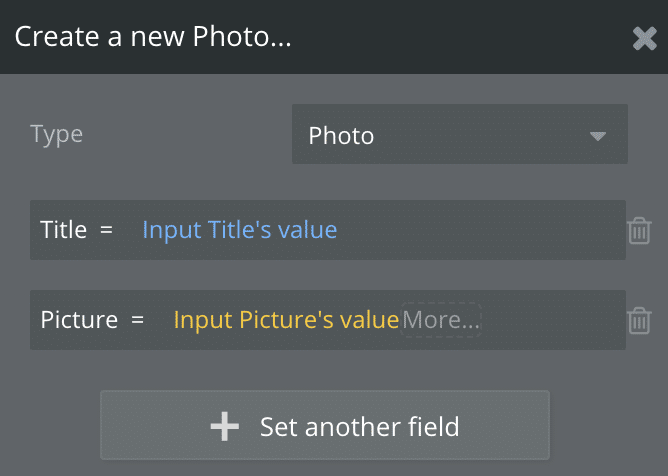Focus blank space right of More... in Picture row
Screen dimensions: 668x476
pos(550,320)
